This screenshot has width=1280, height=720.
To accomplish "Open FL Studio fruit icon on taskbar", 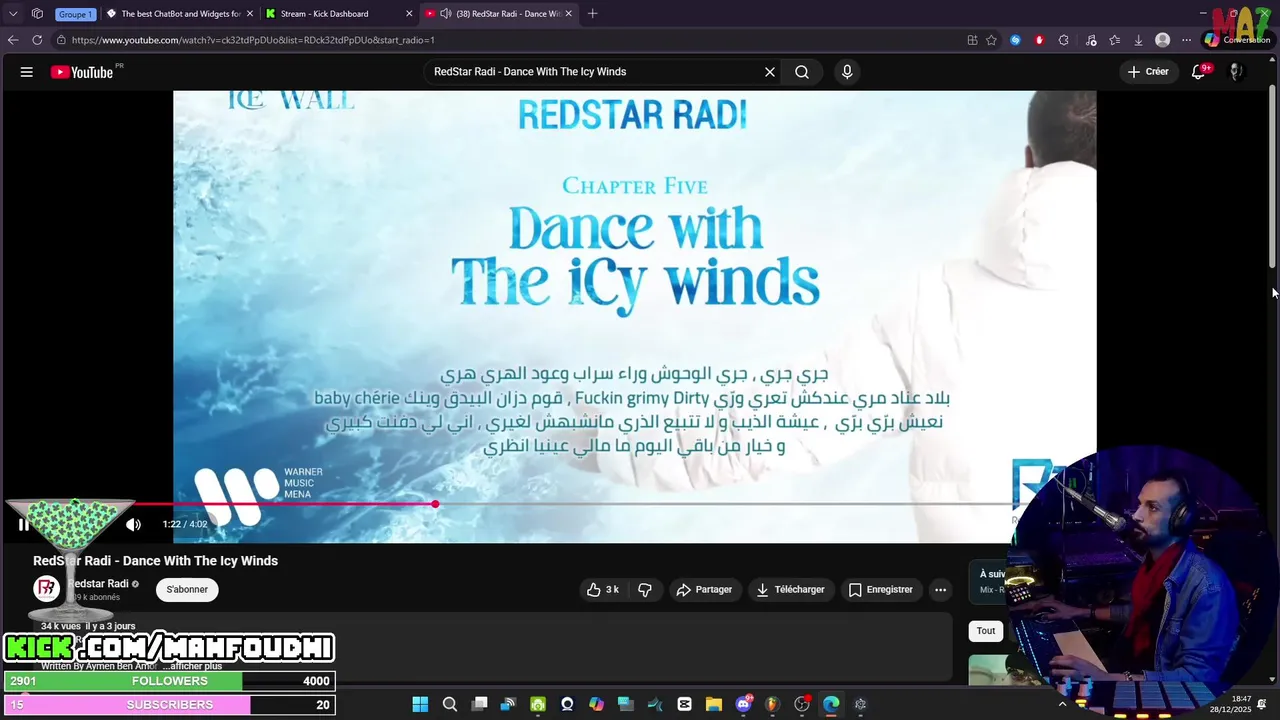I will click(772, 704).
